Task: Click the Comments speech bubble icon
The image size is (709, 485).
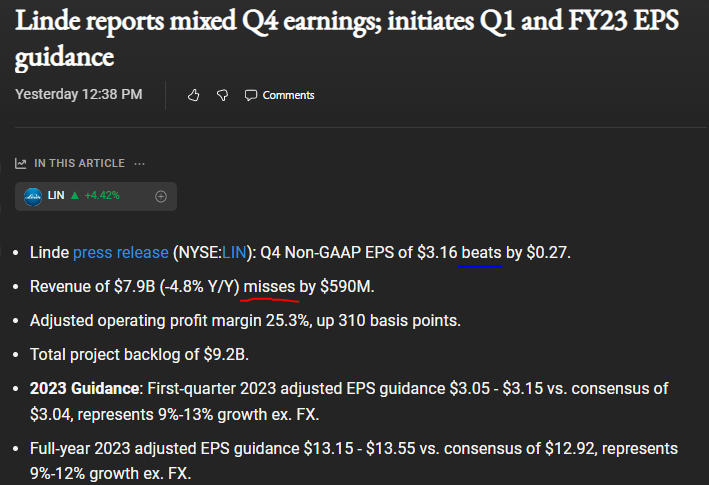Action: tap(250, 95)
